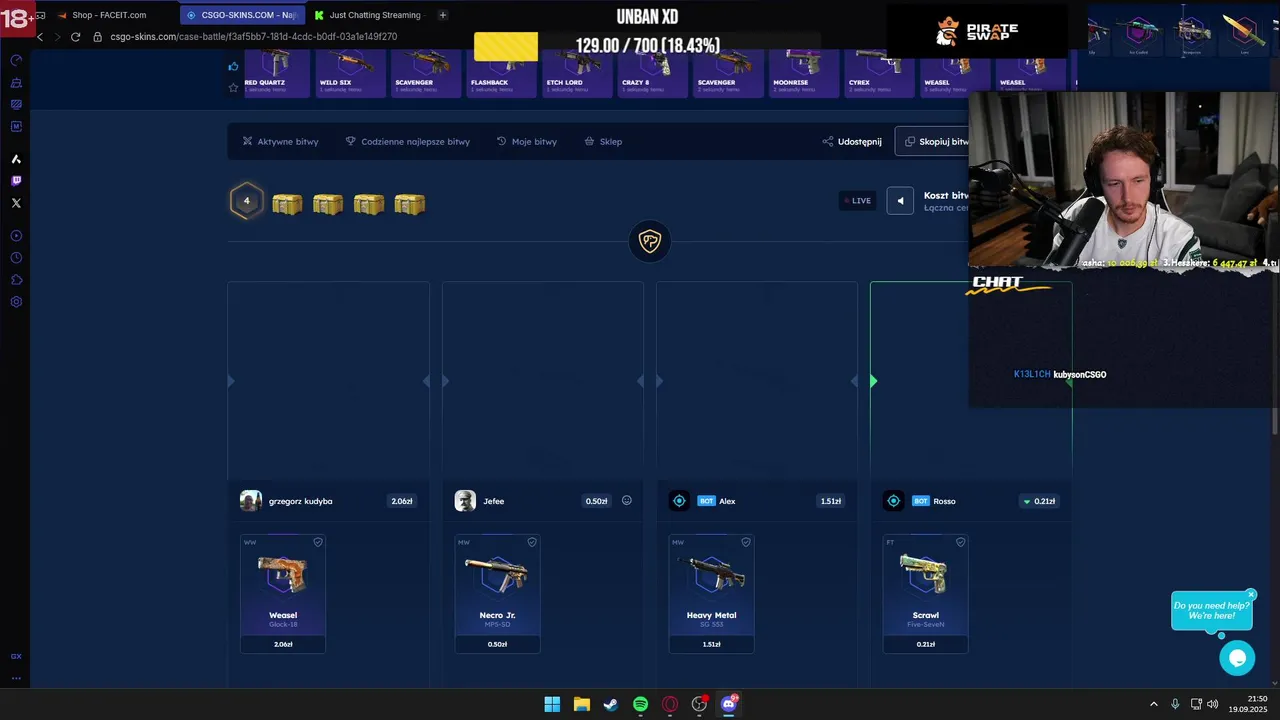1280x720 pixels.
Task: Click the shield icon on Weasel card
Action: pyautogui.click(x=318, y=542)
